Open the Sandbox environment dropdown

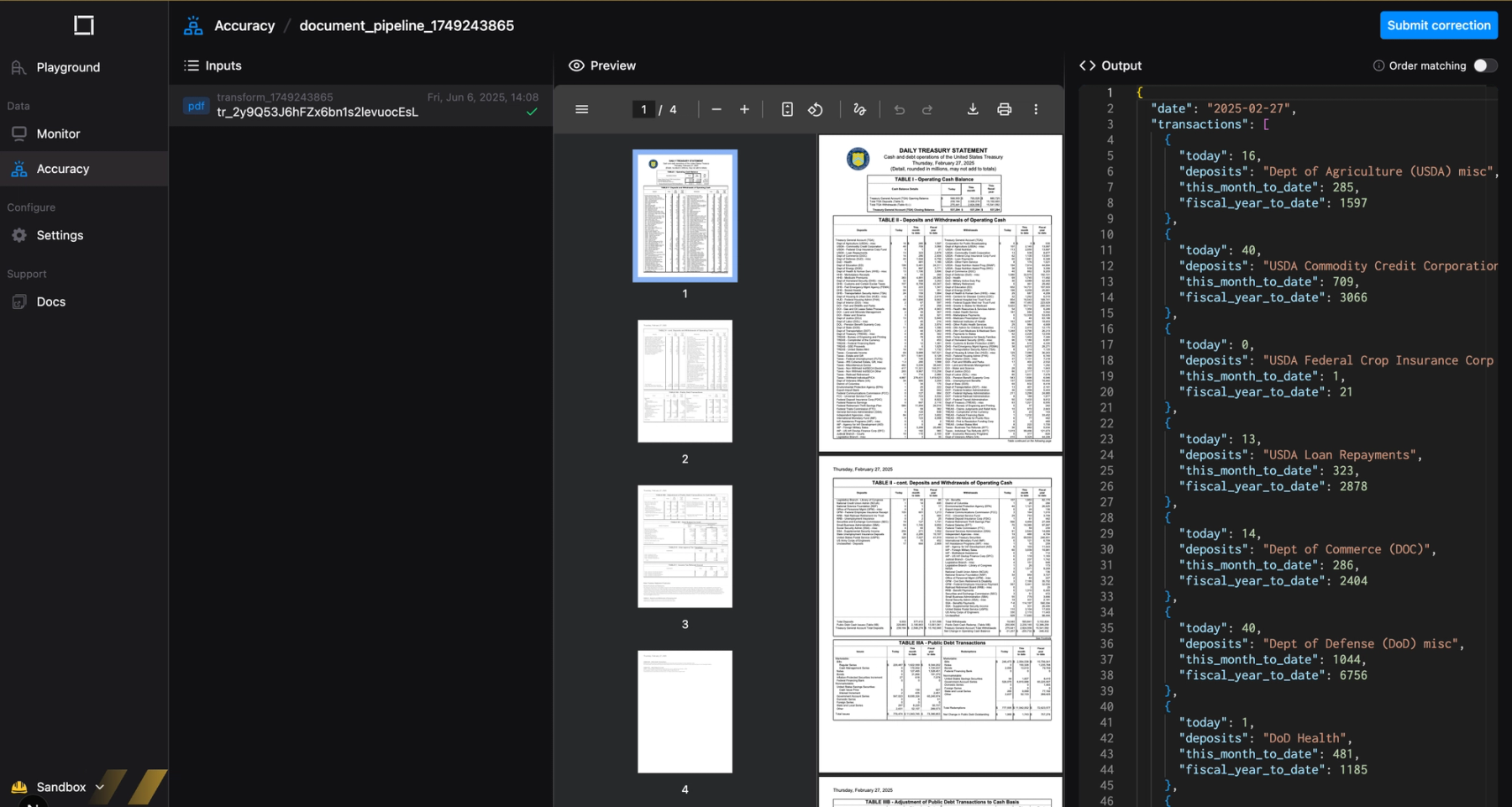[57, 787]
